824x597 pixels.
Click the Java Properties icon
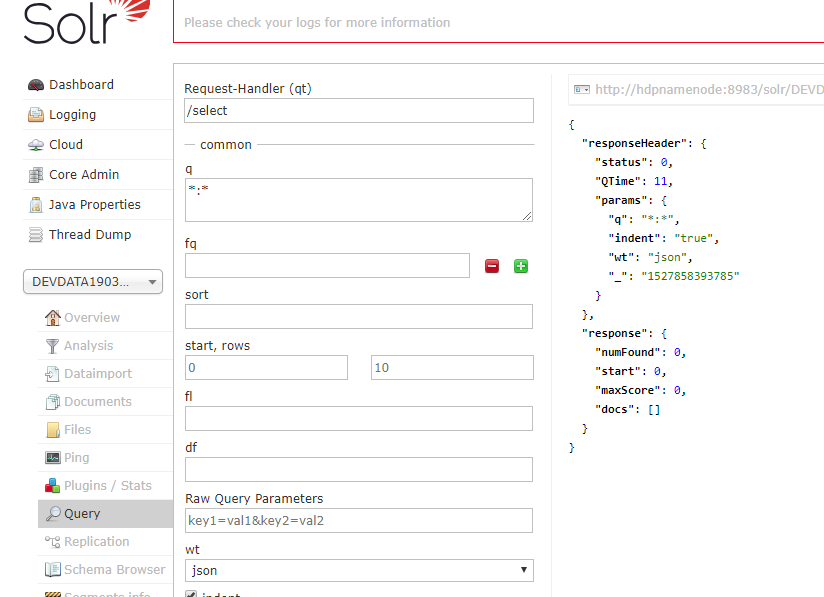pyautogui.click(x=36, y=205)
